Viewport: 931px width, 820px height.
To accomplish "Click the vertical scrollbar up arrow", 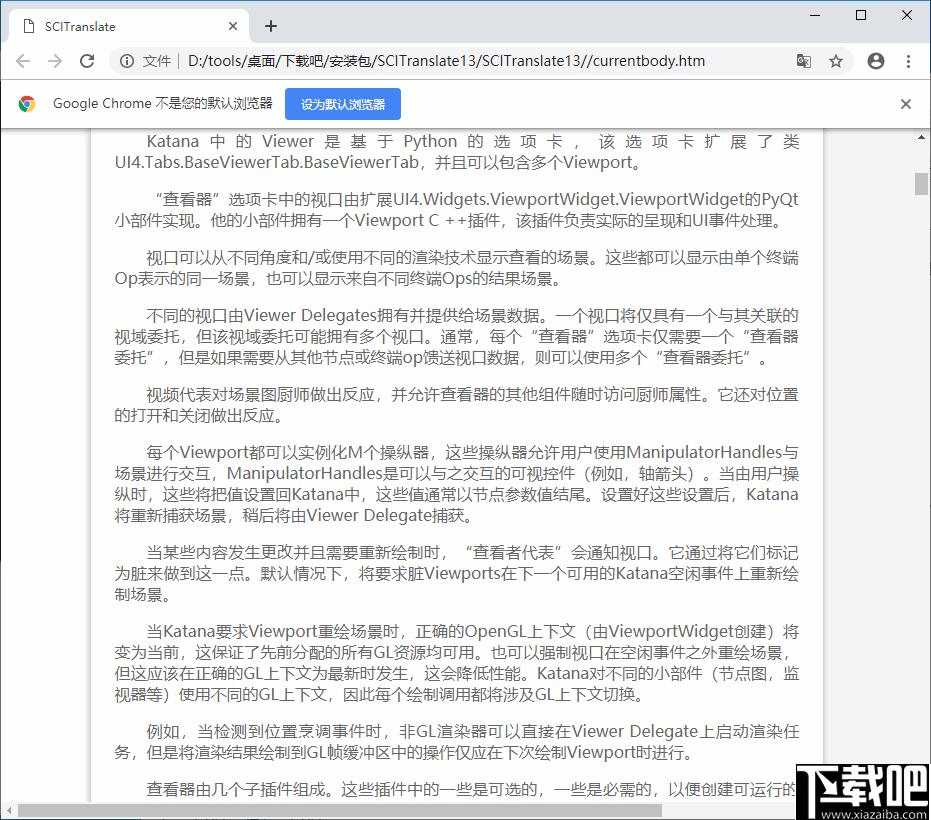I will (x=921, y=138).
